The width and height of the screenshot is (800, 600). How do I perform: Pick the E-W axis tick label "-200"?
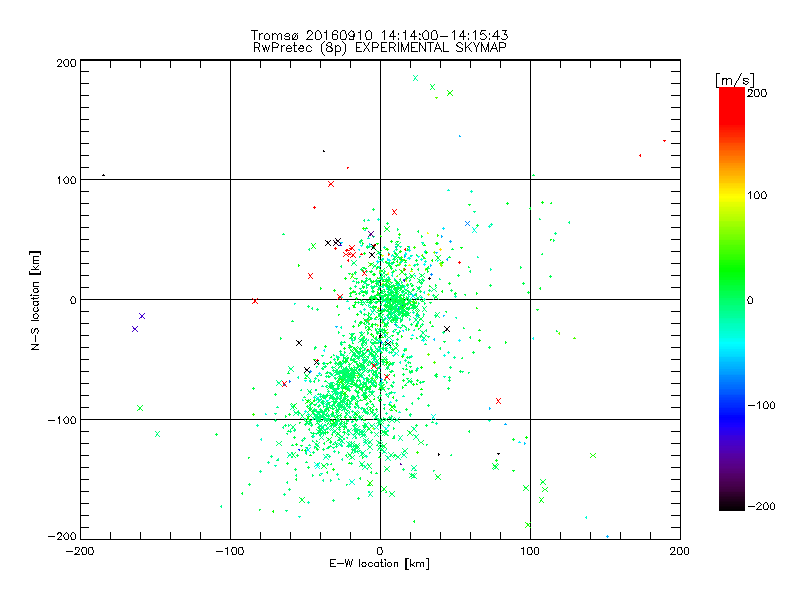(80, 551)
